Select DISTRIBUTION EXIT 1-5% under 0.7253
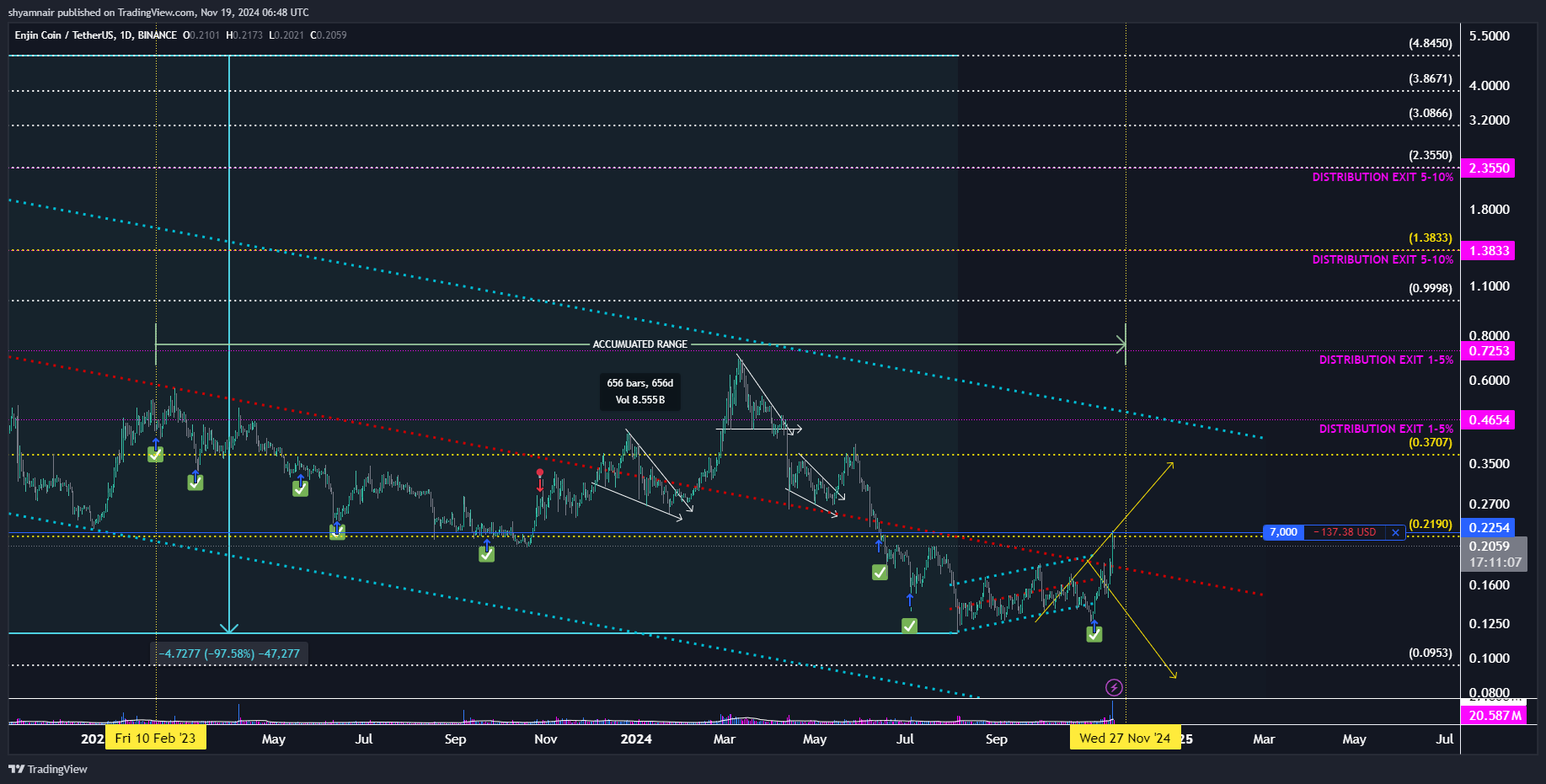The width and height of the screenshot is (1546, 784). click(x=1386, y=360)
